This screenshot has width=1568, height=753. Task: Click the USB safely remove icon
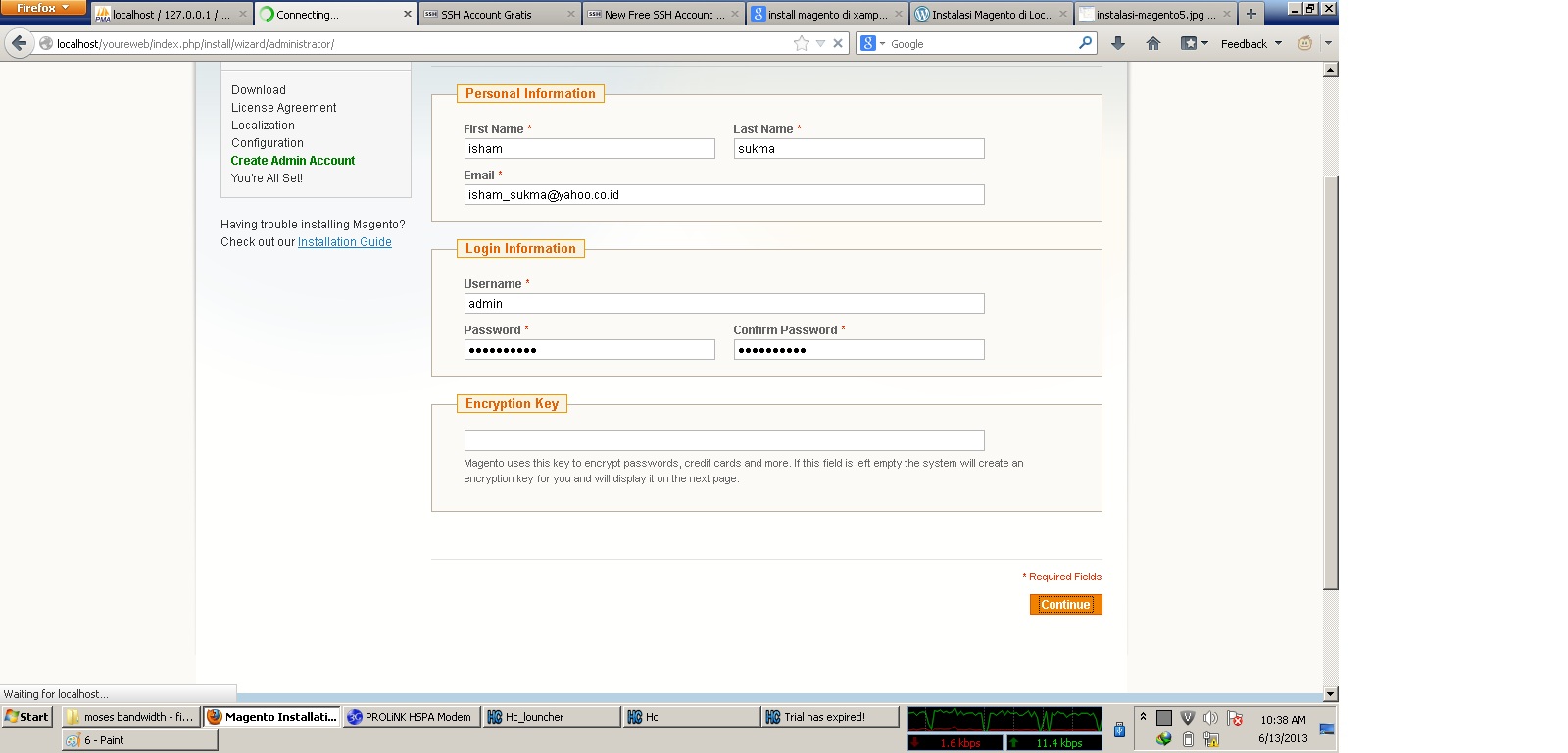(x=1119, y=728)
